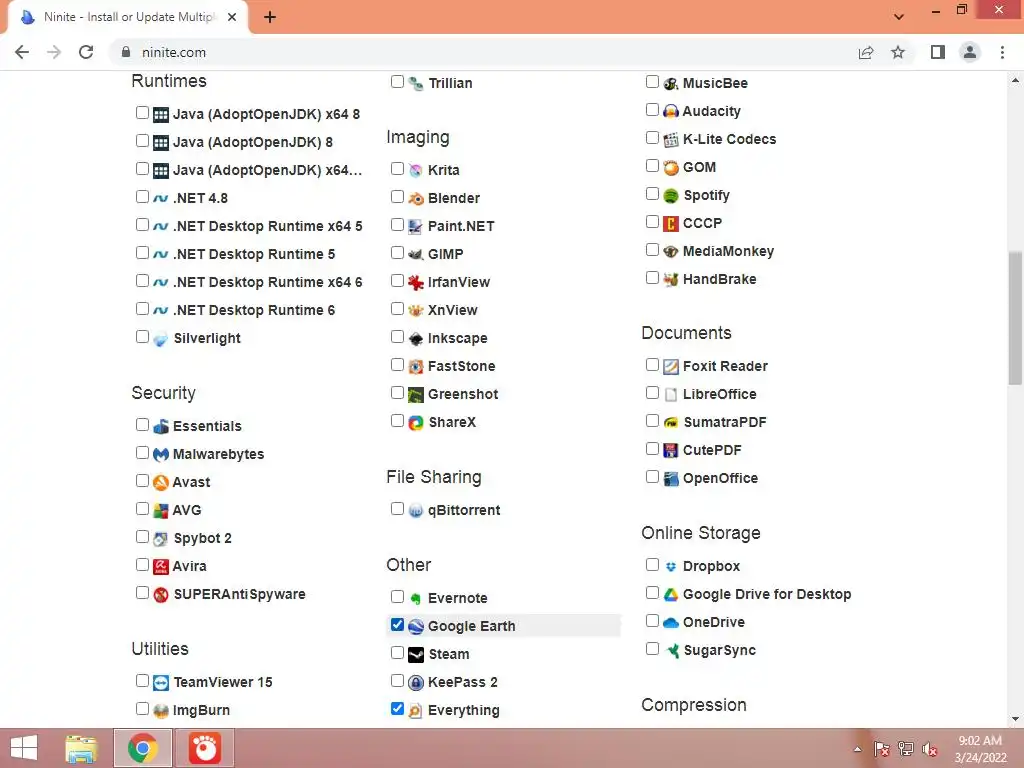Screen dimensions: 1024x768
Task: Click the Evernote elephant icon
Action: tap(416, 598)
